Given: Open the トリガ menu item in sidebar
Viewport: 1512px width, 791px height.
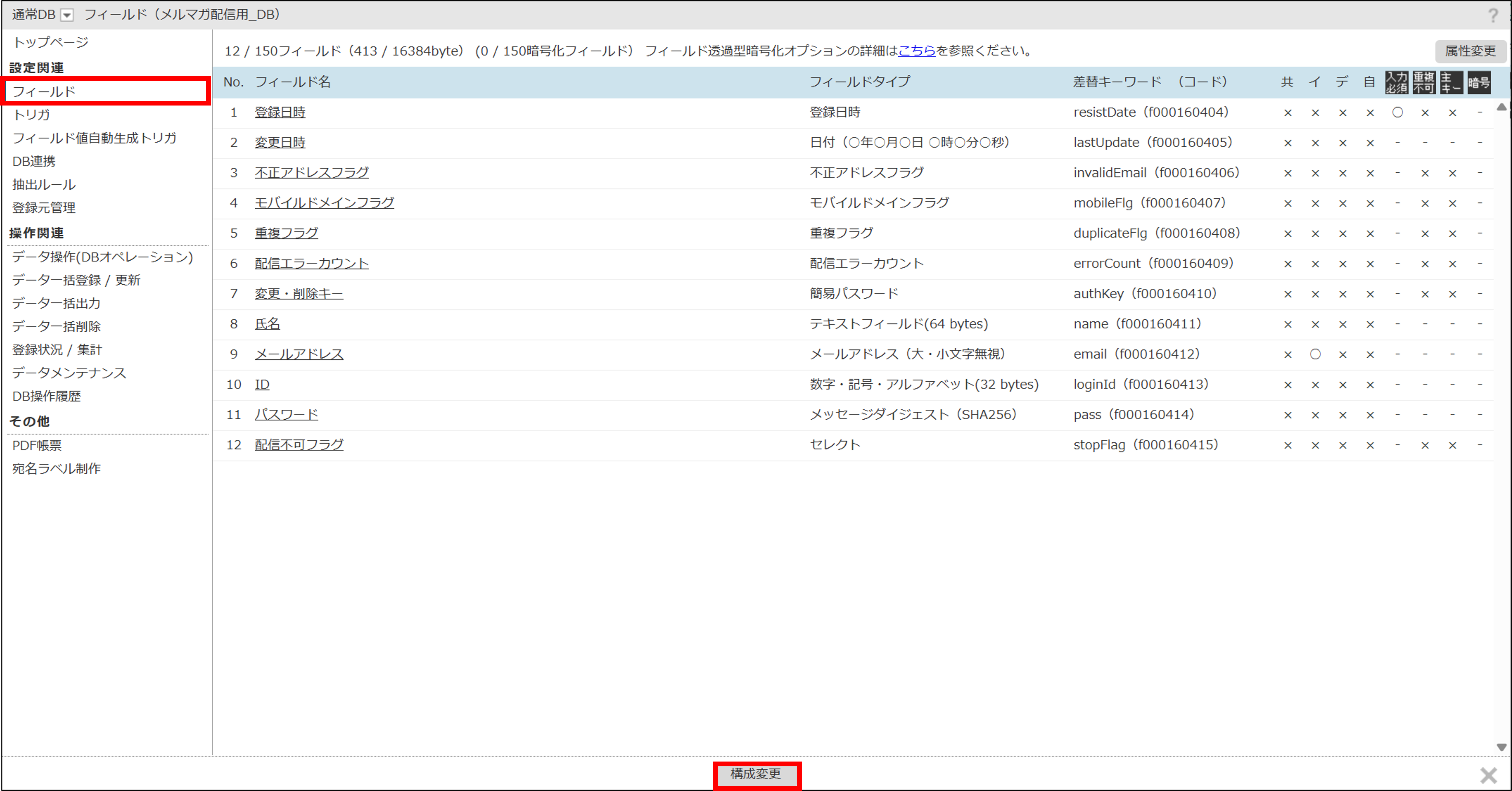Looking at the screenshot, I should pos(32,114).
